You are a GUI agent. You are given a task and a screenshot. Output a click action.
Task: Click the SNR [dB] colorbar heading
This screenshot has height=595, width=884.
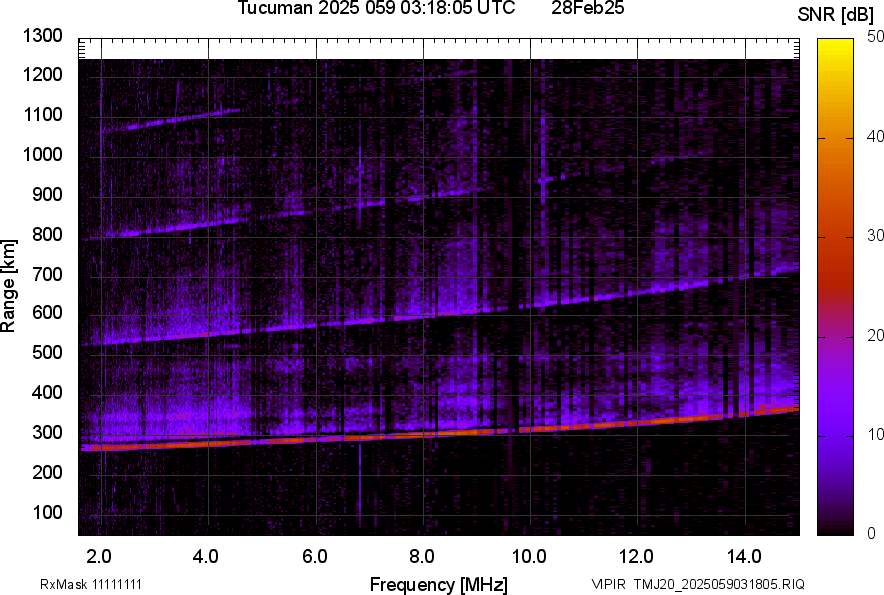click(x=836, y=14)
